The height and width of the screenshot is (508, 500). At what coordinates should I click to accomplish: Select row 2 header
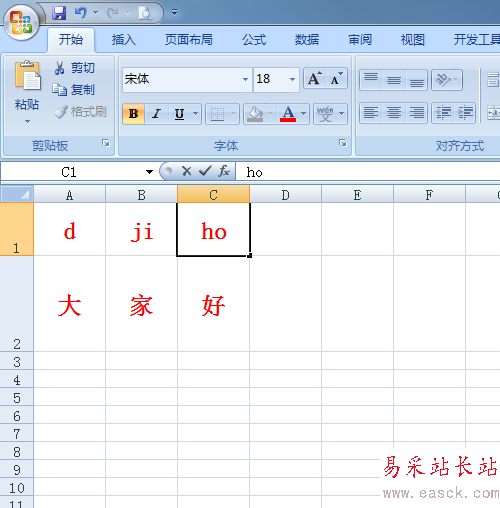pos(17,304)
